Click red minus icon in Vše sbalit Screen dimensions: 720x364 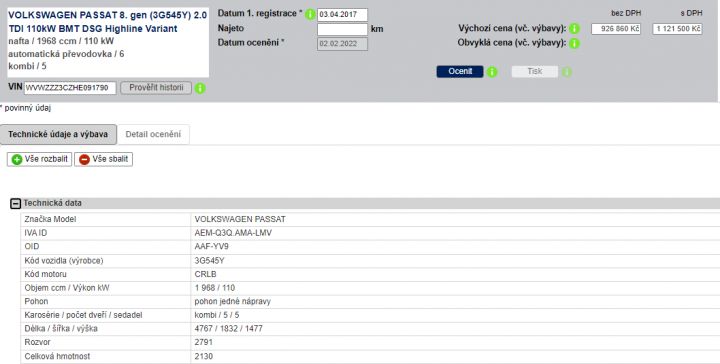(84, 160)
